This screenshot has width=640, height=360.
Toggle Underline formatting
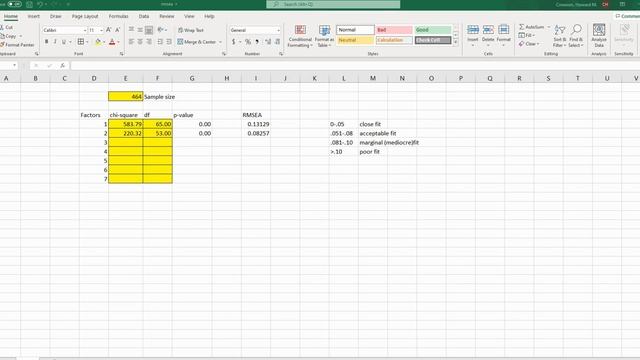[x=64, y=42]
